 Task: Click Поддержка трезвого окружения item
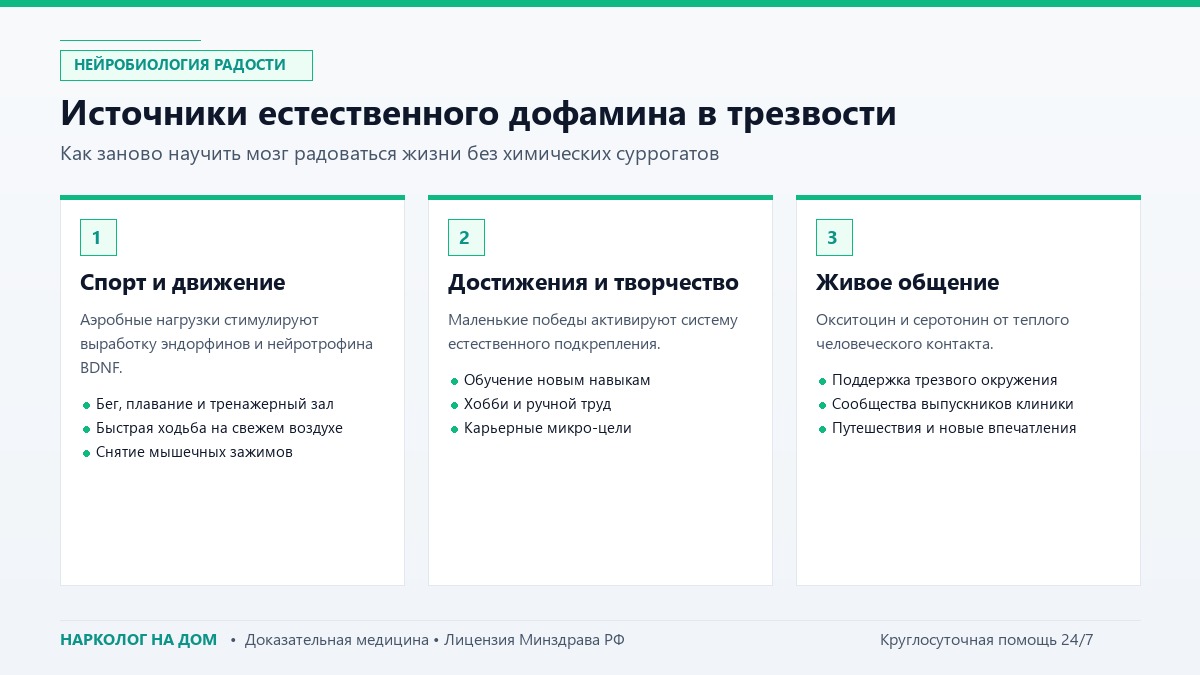[x=944, y=380]
